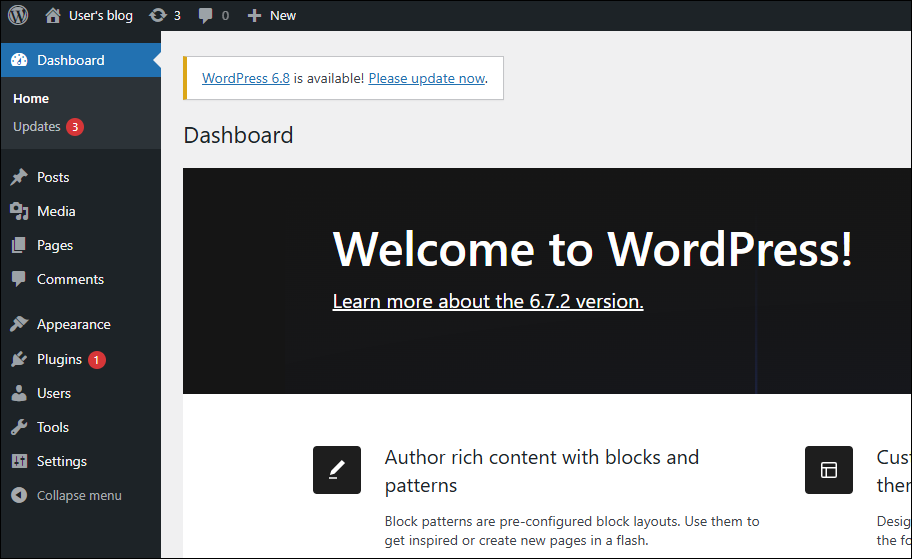Open Learn more about 6.7.2 version link
The height and width of the screenshot is (559, 912).
pos(488,301)
